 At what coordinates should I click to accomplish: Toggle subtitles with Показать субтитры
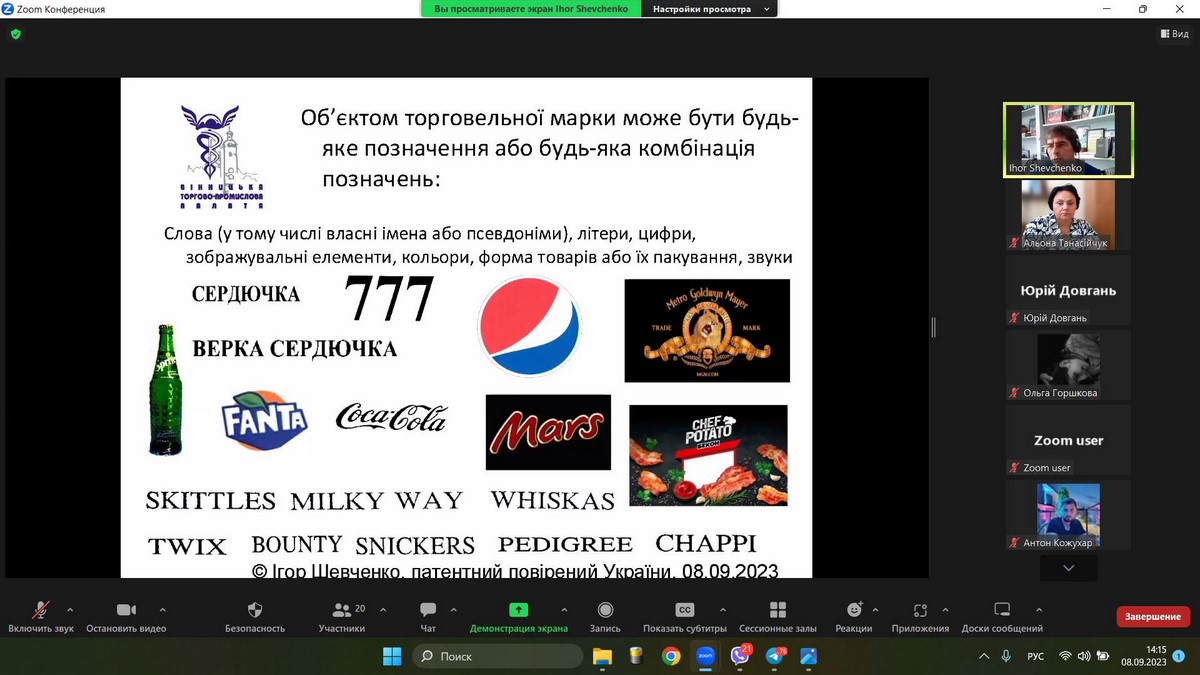click(x=685, y=610)
